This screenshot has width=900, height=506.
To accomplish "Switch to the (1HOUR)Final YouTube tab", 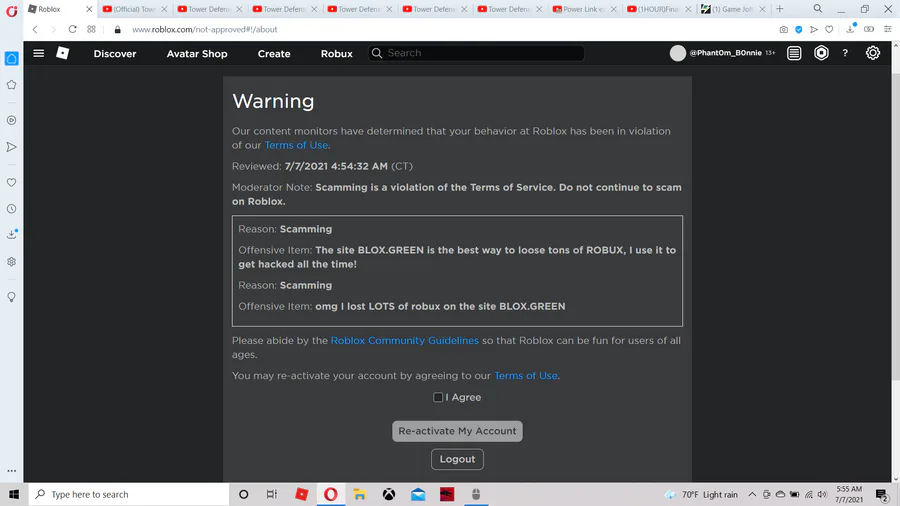I will [660, 9].
